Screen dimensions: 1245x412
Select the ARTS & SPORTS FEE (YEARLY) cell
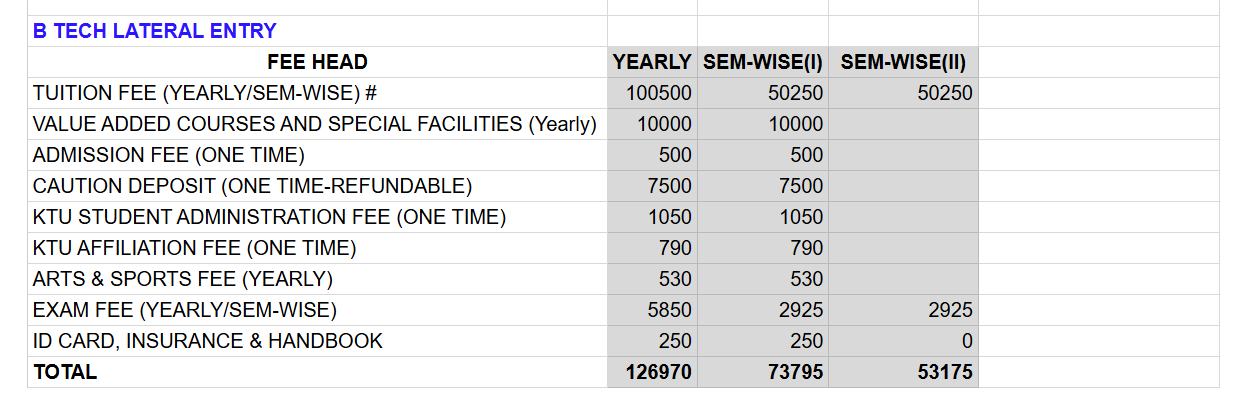(317, 279)
